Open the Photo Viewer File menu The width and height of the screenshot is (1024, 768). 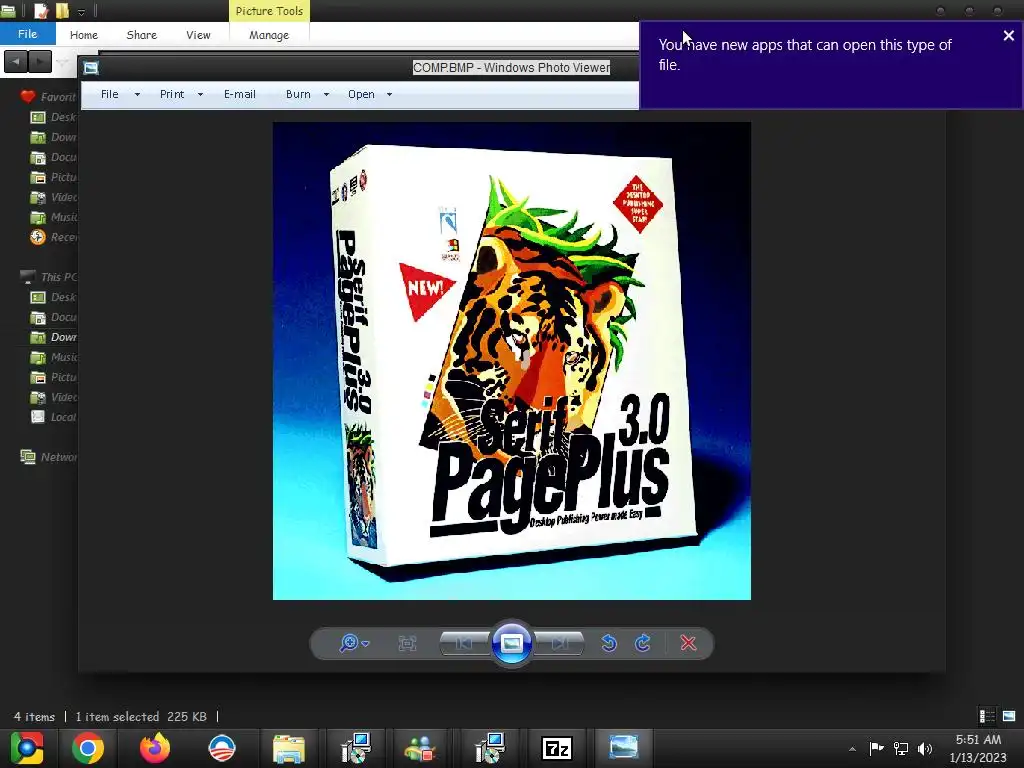pos(120,94)
